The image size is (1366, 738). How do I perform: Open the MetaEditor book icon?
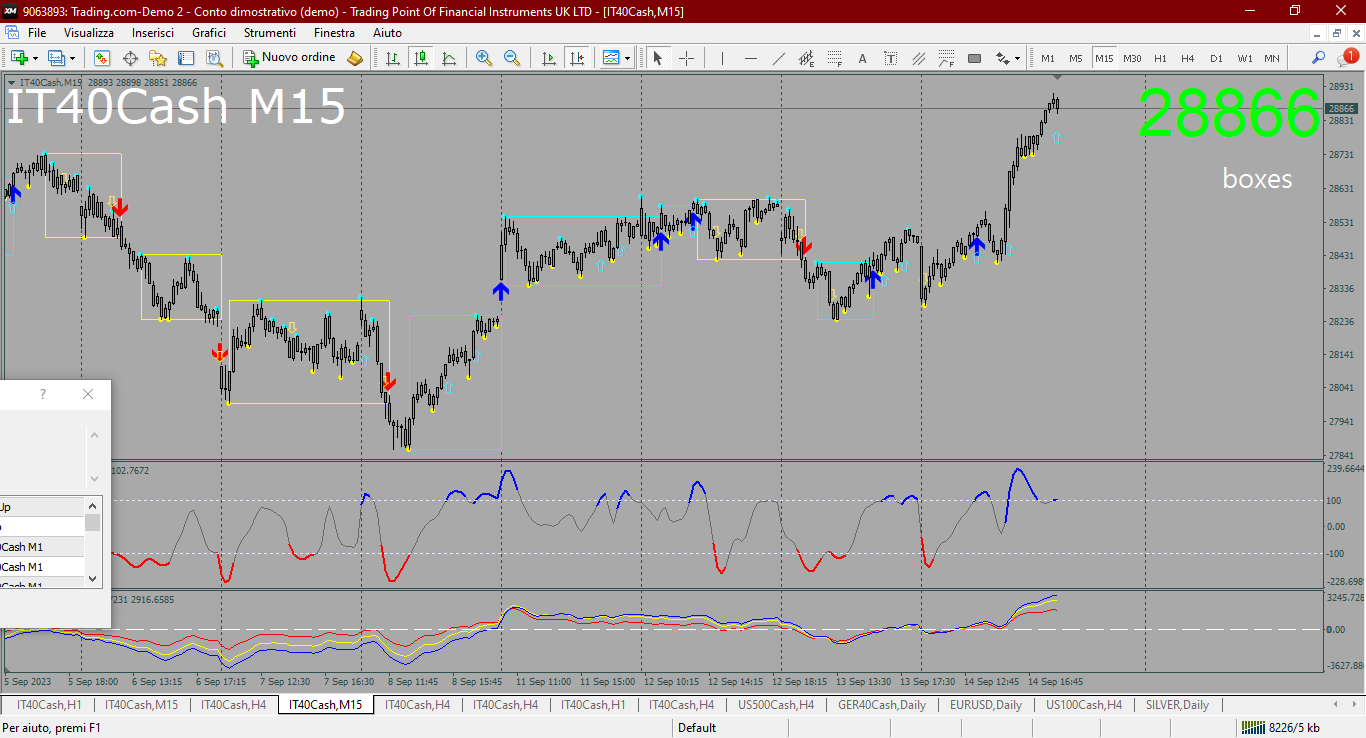355,58
